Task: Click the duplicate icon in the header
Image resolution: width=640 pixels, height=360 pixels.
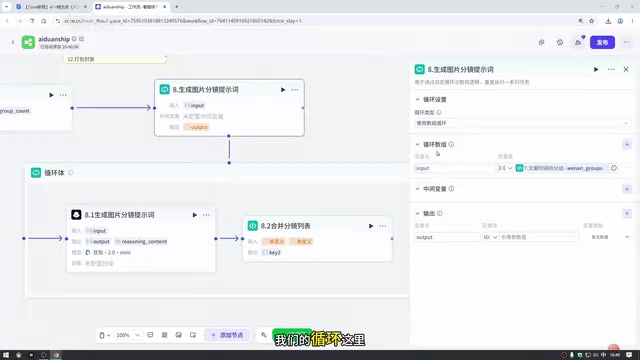Action: coord(541,42)
